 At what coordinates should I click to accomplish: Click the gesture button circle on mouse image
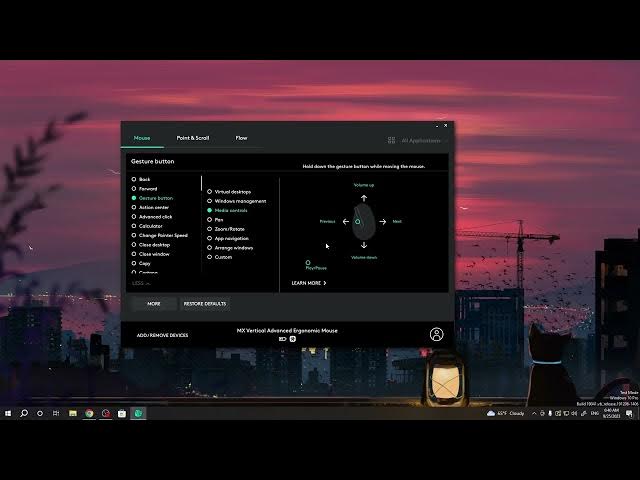click(358, 222)
